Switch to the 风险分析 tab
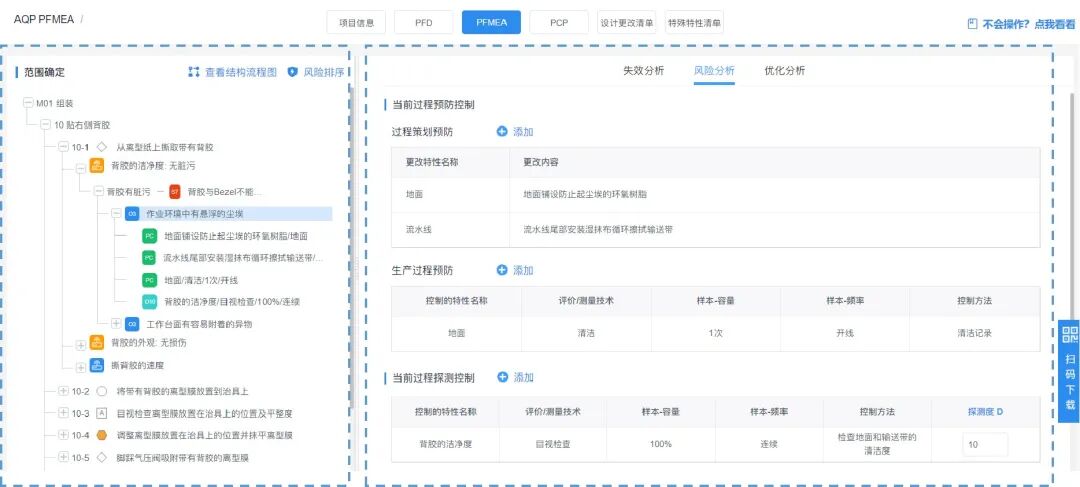Image resolution: width=1080 pixels, height=487 pixels. click(714, 70)
